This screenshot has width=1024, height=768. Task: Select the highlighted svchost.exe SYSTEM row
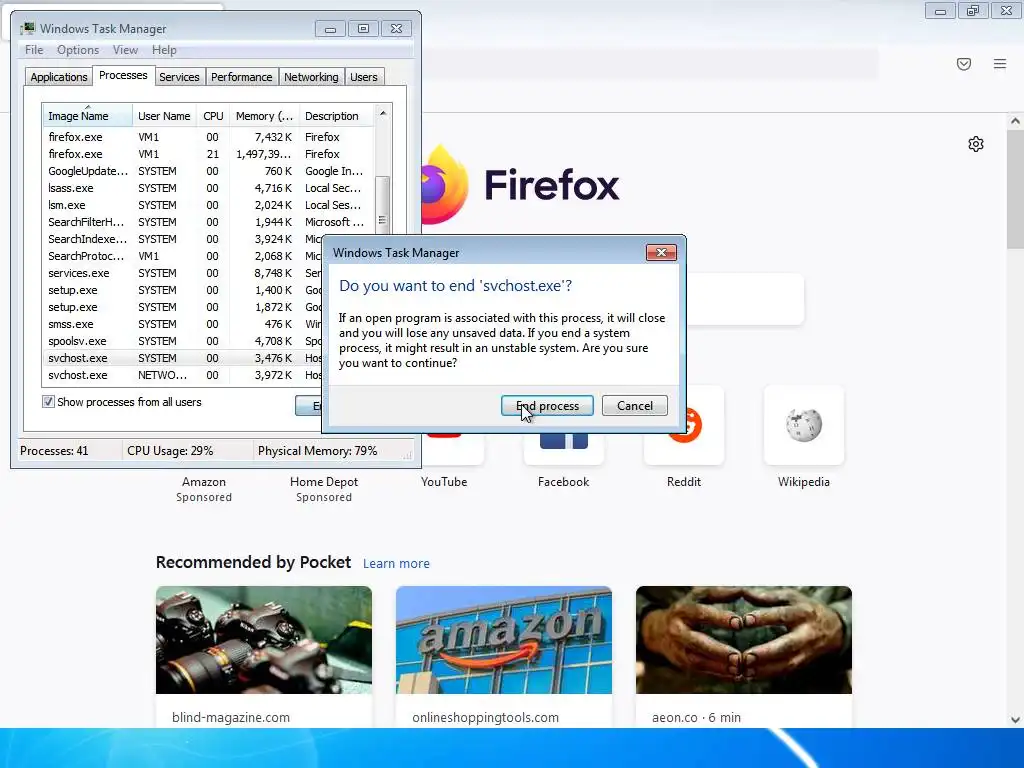183,358
